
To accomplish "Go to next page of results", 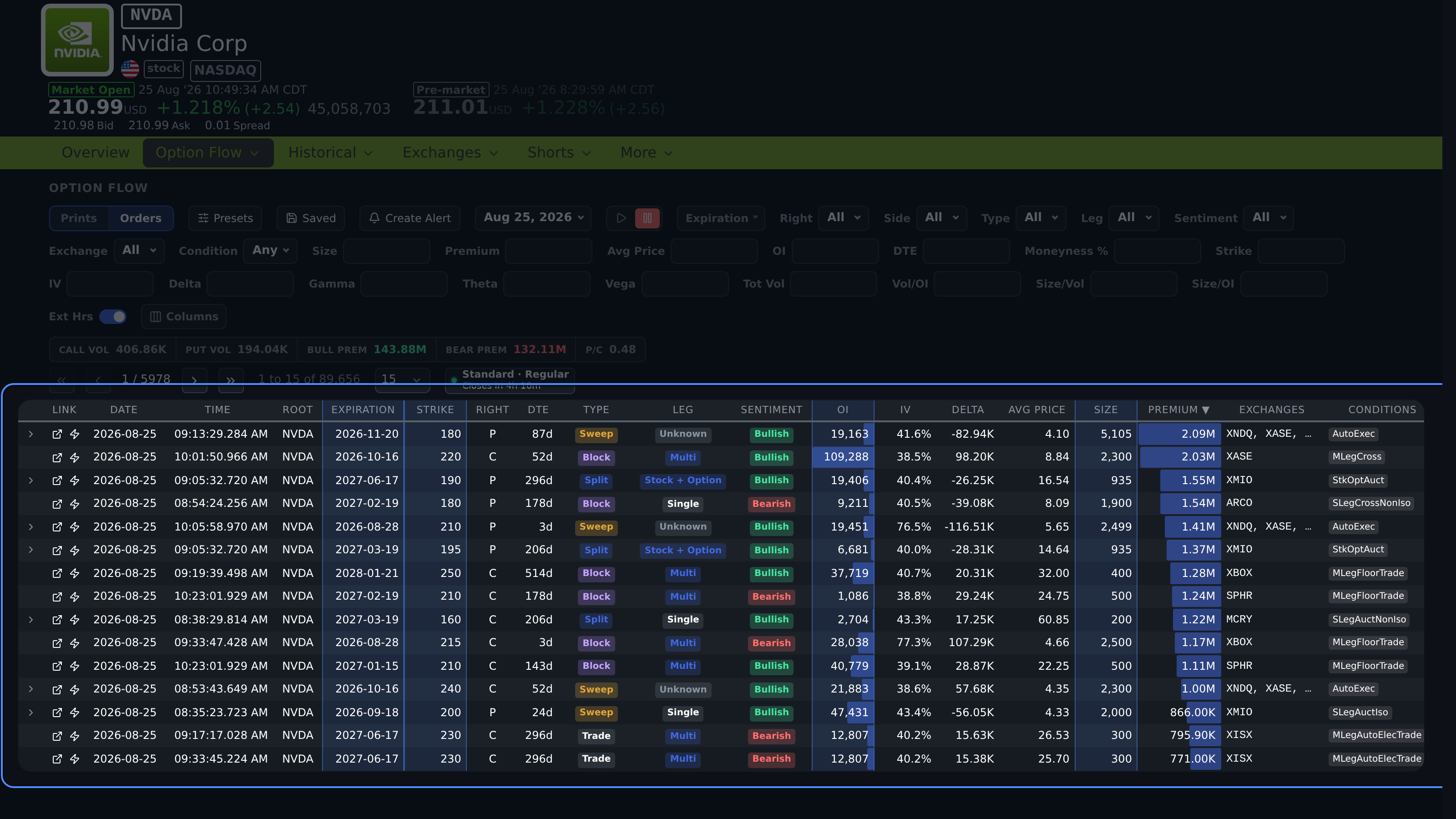I will (194, 380).
